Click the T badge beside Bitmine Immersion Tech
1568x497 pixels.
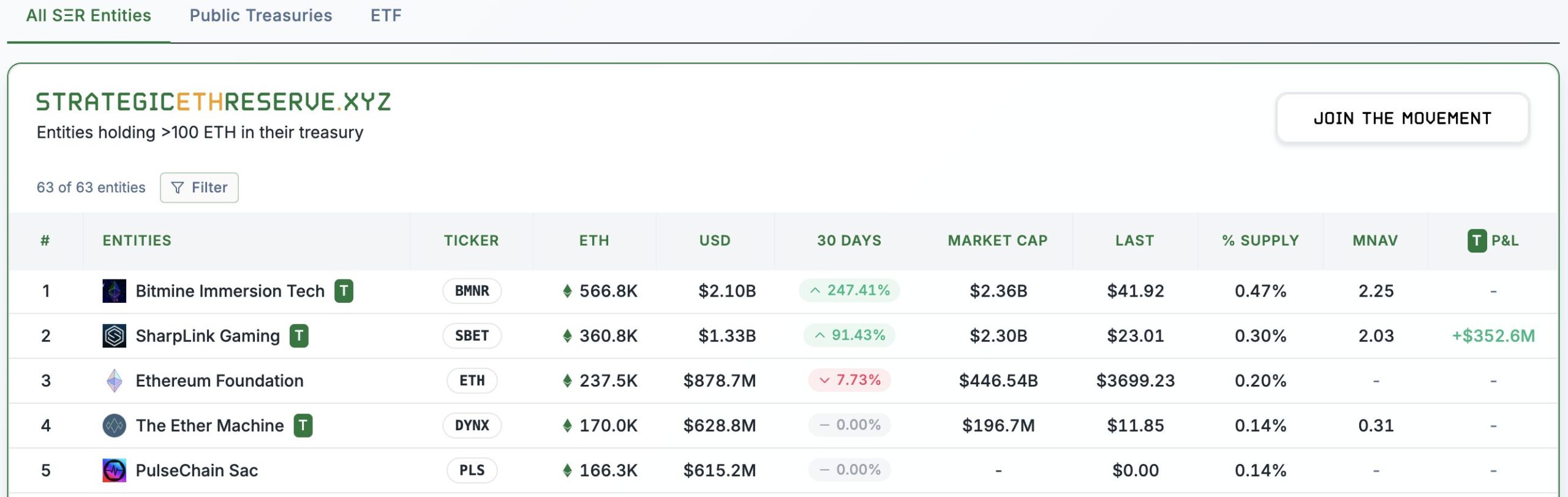click(344, 291)
